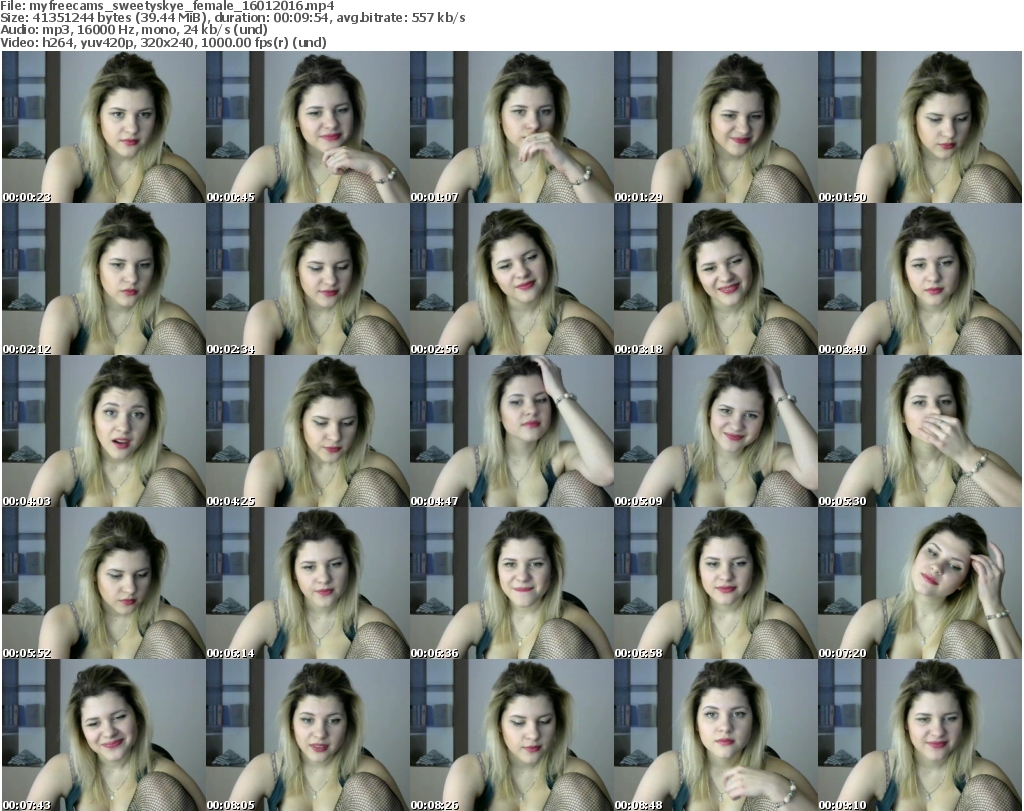1024x811 pixels.
Task: Select the thumbnail stamped 00:04:47
Action: pyautogui.click(x=512, y=431)
